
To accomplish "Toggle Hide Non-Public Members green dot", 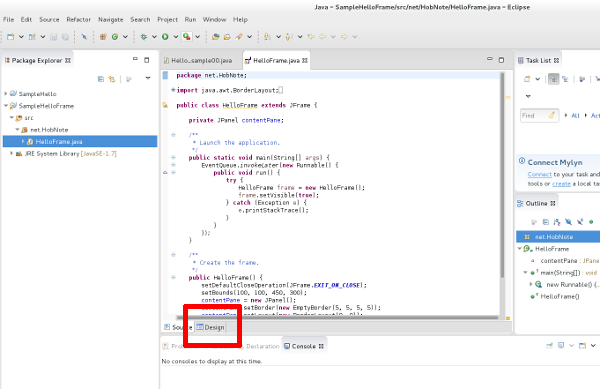I will [591, 222].
